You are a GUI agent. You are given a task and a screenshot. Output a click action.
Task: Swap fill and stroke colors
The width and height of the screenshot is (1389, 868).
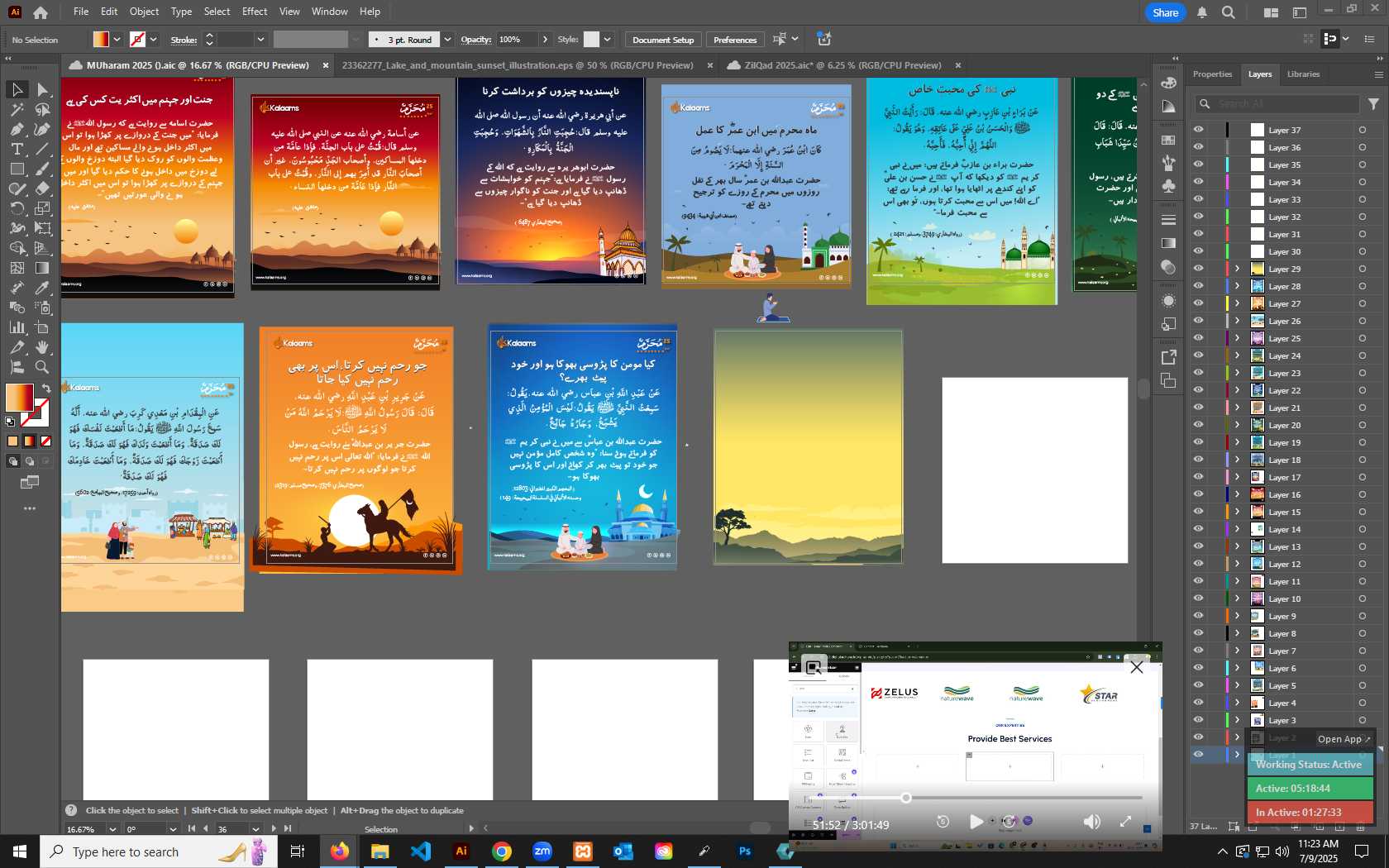[x=46, y=388]
